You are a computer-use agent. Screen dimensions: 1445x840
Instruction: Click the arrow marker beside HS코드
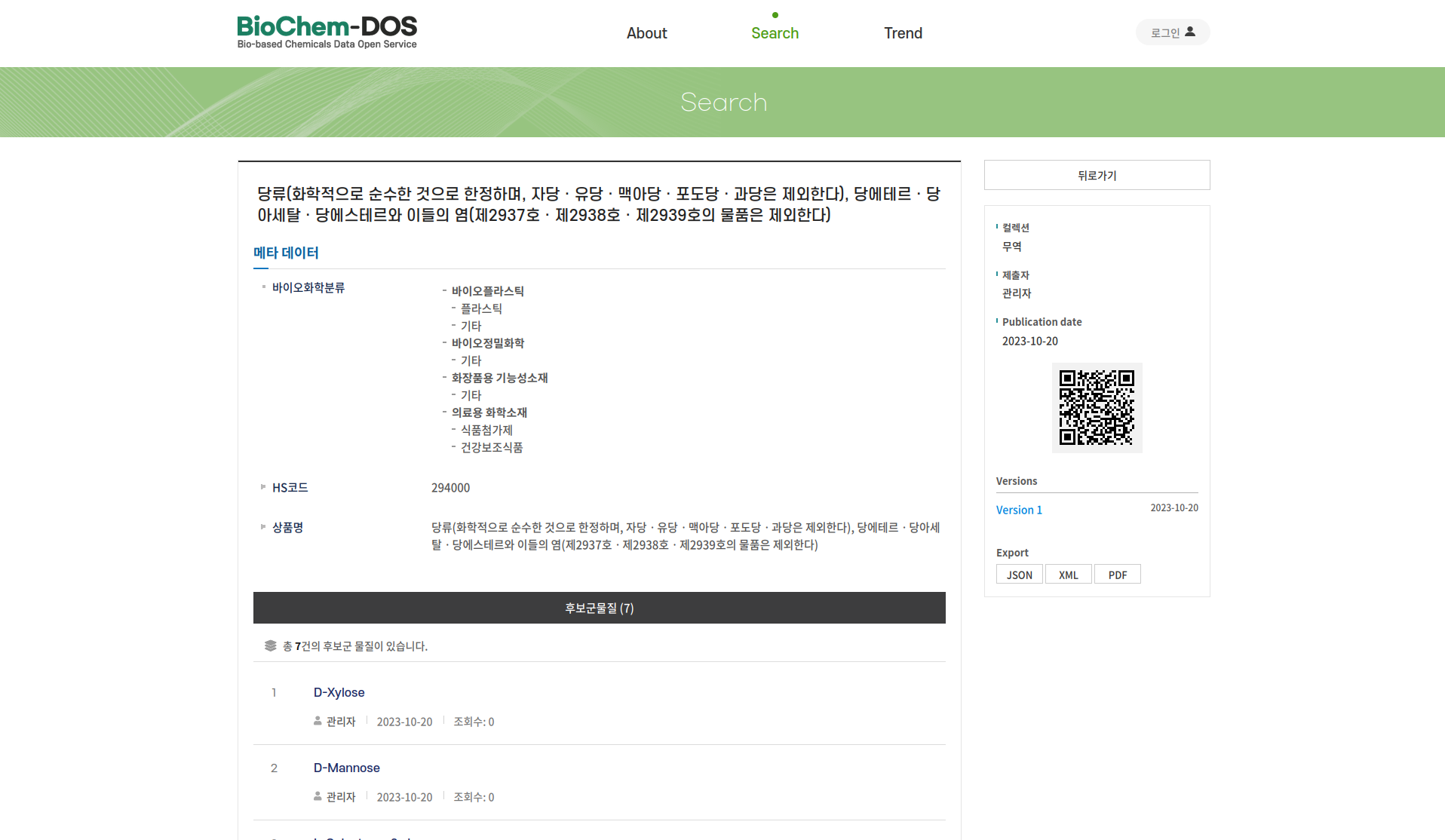coord(263,487)
